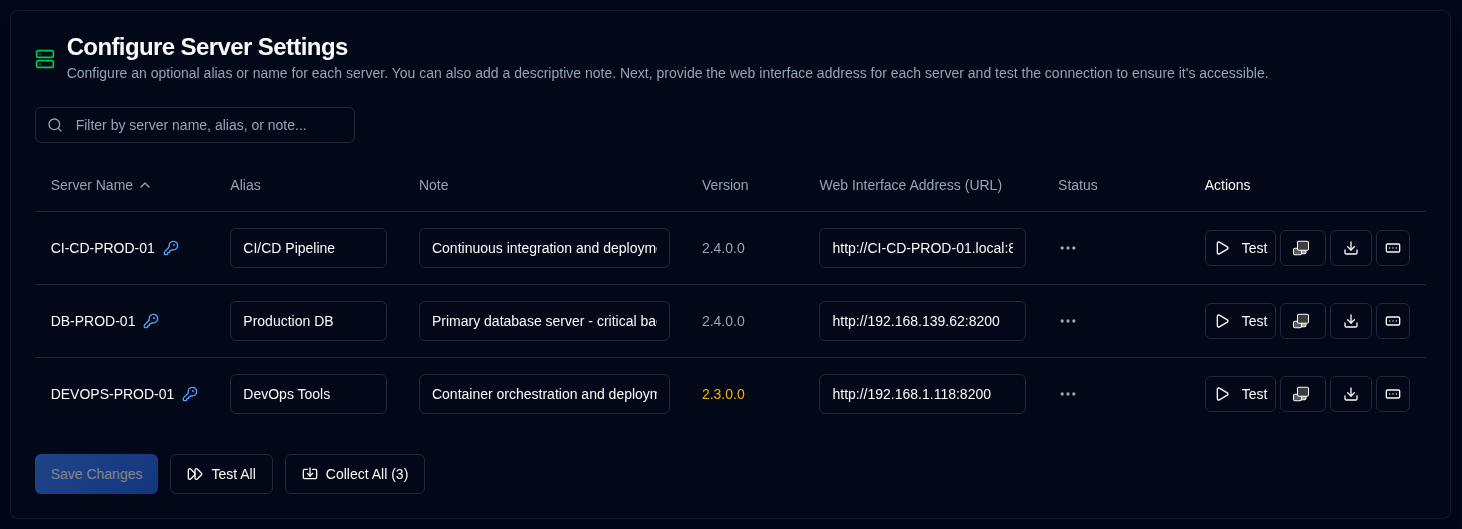Click the Configure Server Settings heading

tap(207, 47)
